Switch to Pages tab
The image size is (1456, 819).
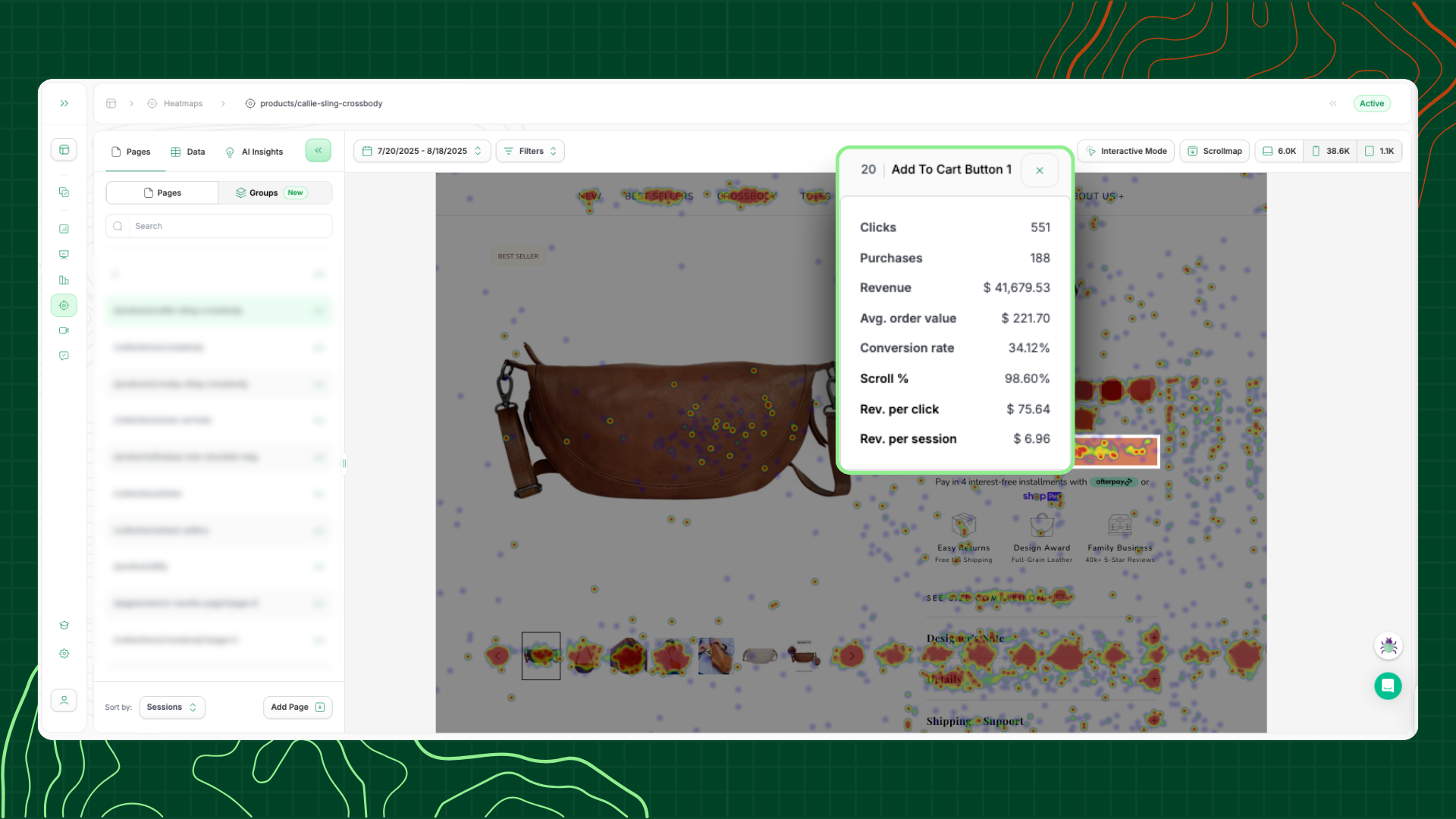(131, 152)
